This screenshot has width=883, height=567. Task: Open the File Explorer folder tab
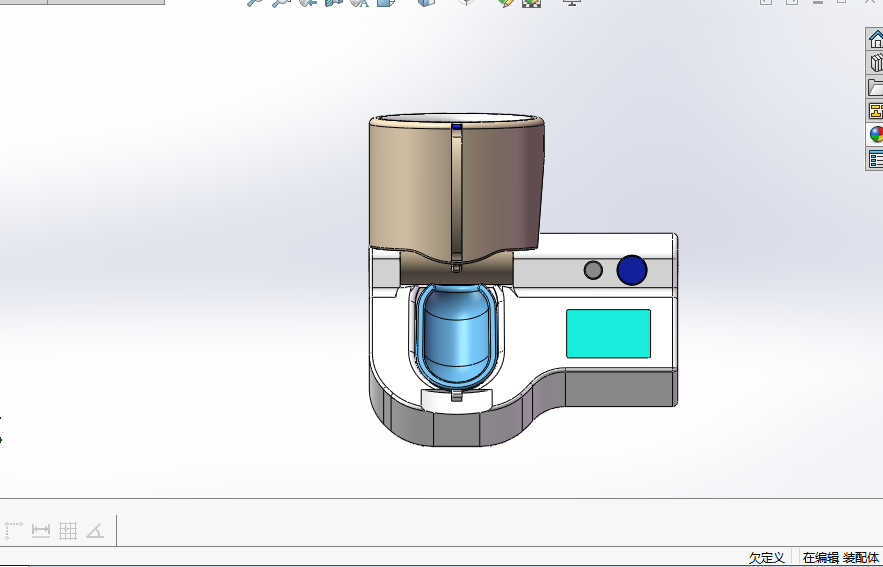[x=876, y=87]
